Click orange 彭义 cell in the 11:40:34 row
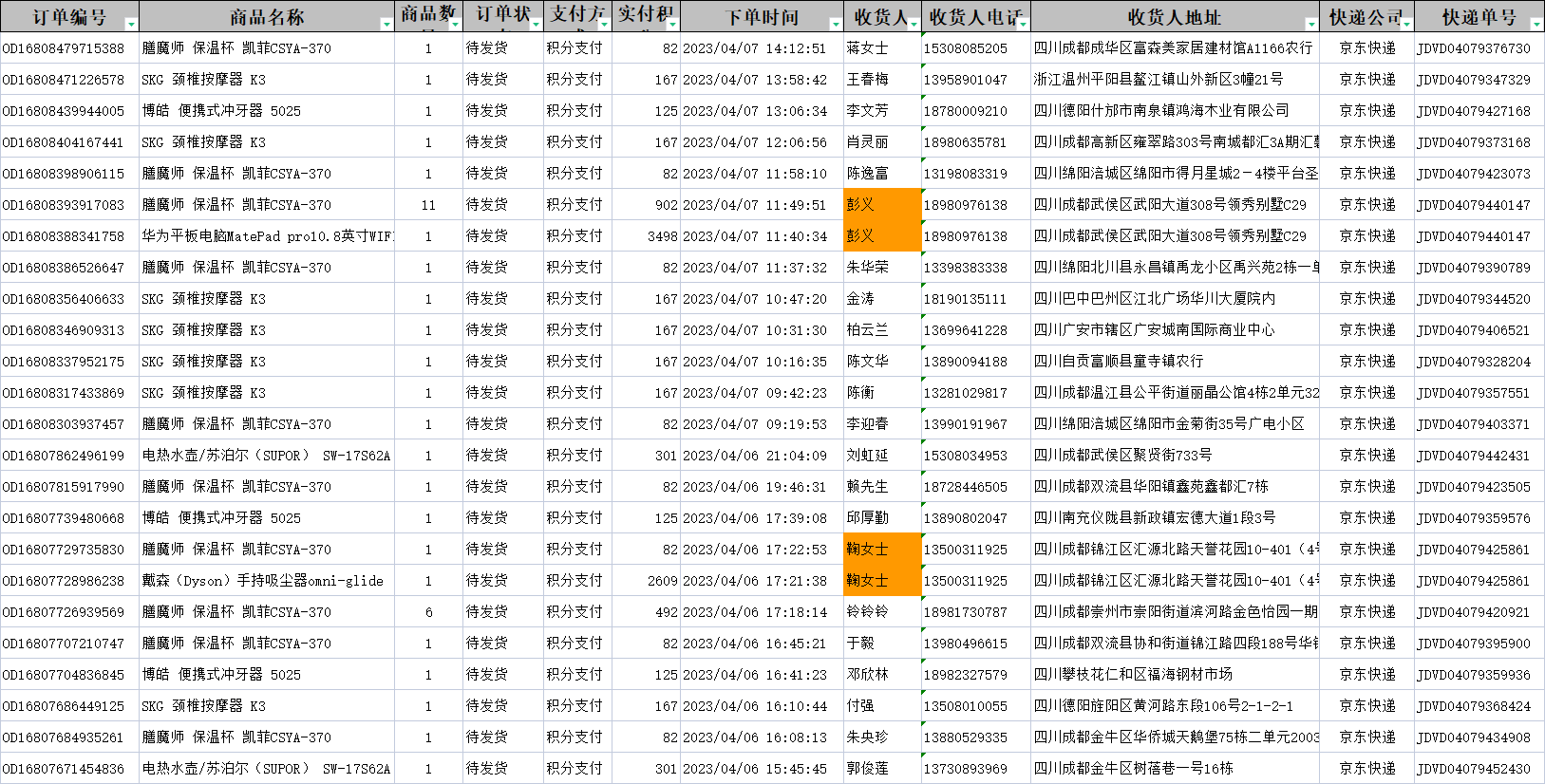The width and height of the screenshot is (1545, 784). [x=882, y=235]
